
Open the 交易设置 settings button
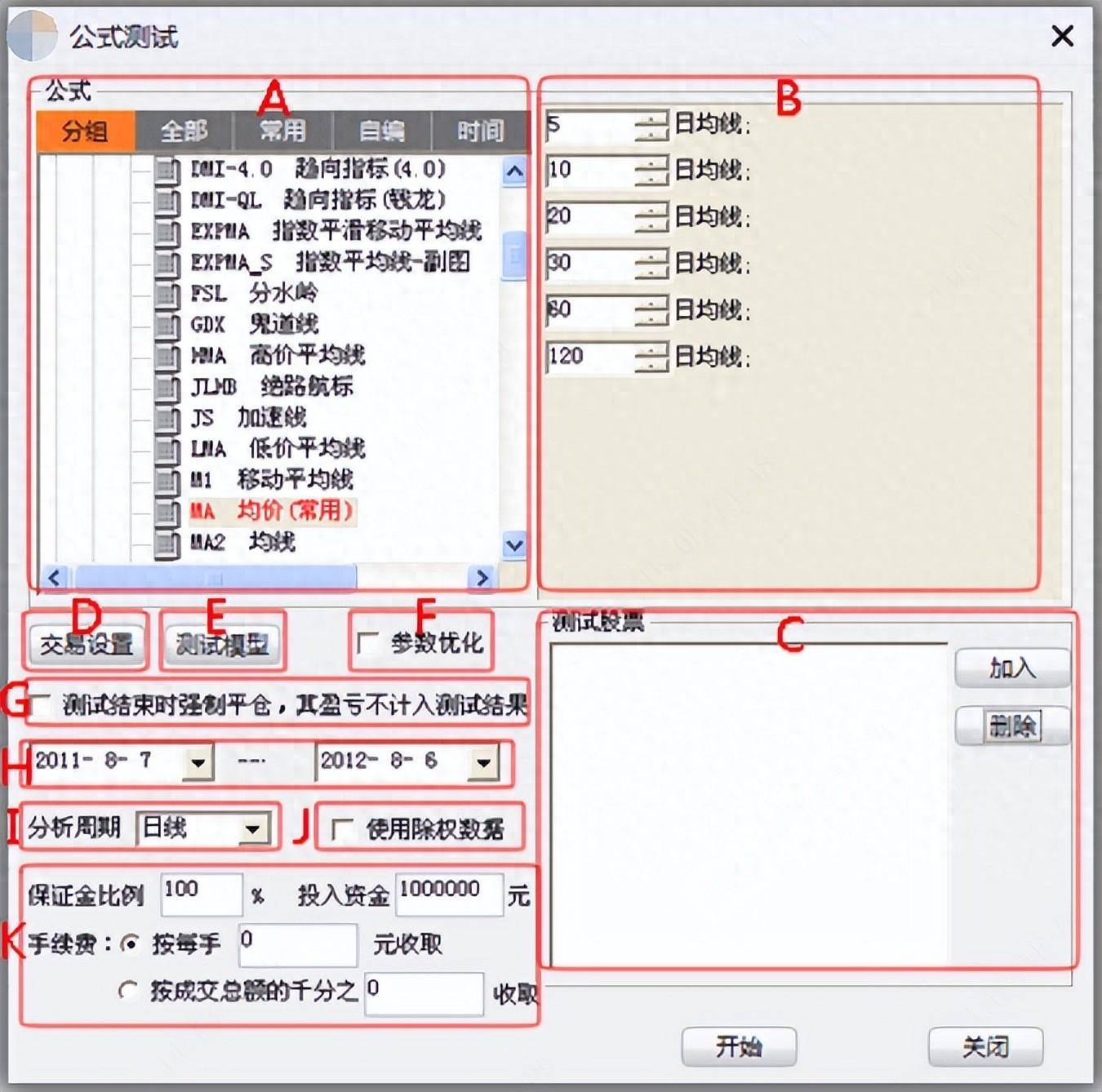(x=87, y=645)
